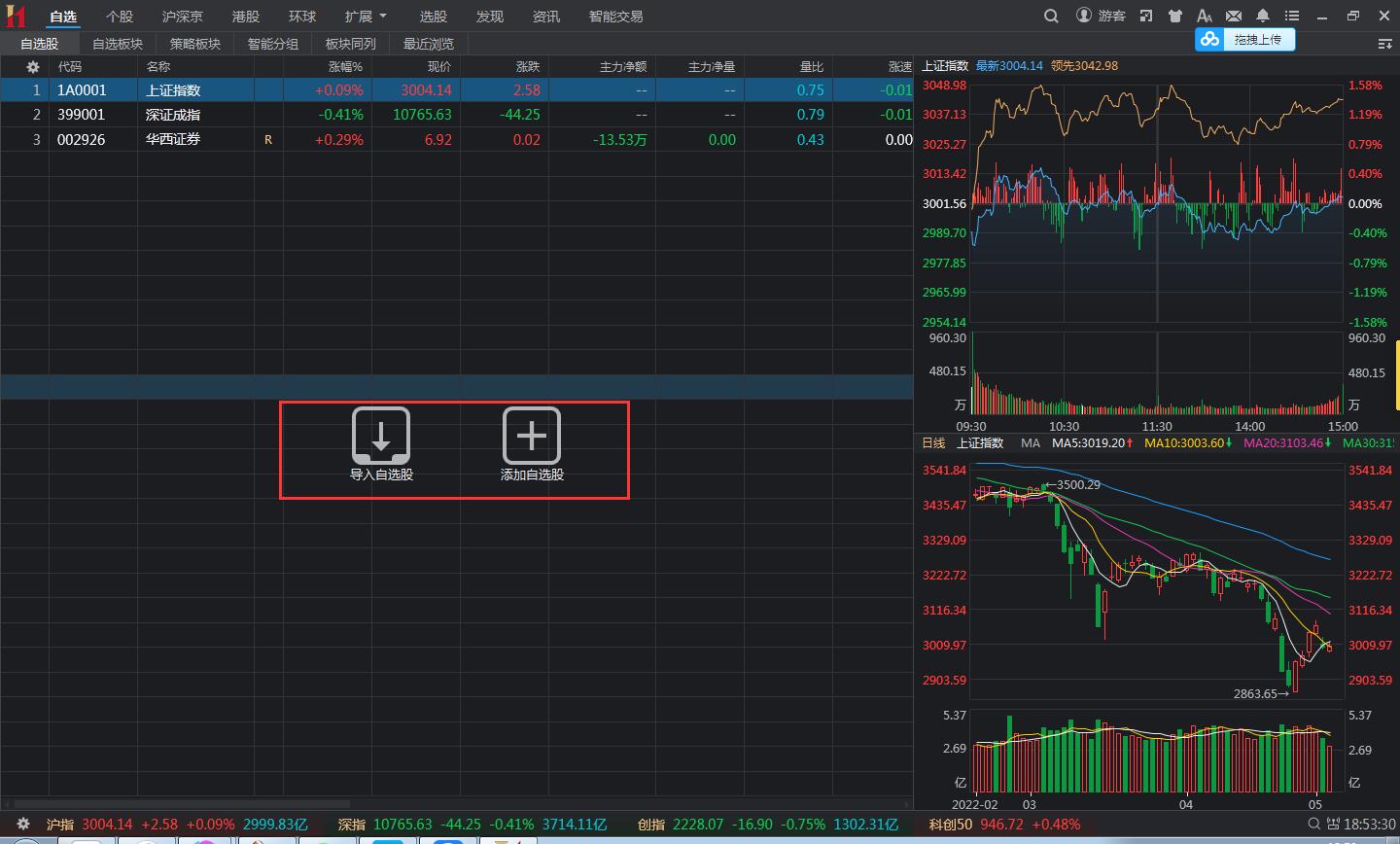
Task: Open notifications bell icon
Action: click(x=1263, y=16)
